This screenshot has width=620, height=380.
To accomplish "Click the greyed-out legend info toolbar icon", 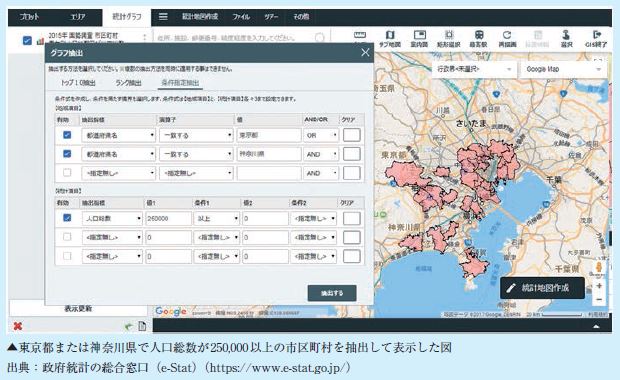I will click(537, 39).
